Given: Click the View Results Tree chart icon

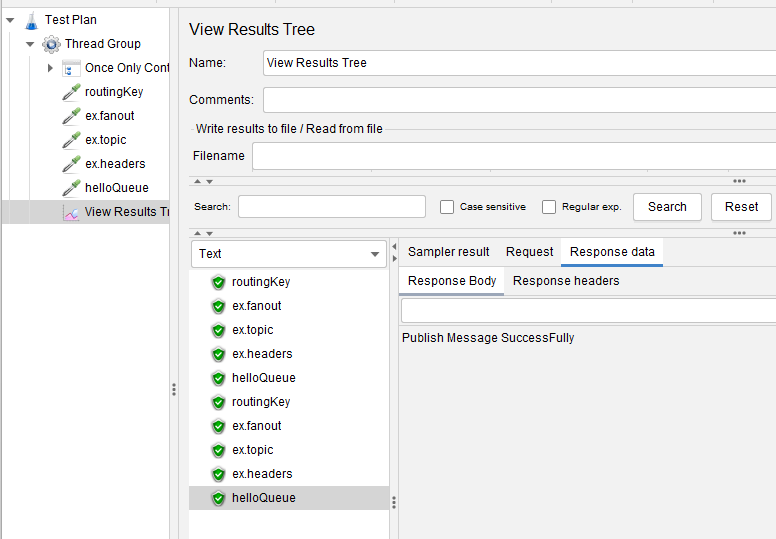Looking at the screenshot, I should click(71, 212).
